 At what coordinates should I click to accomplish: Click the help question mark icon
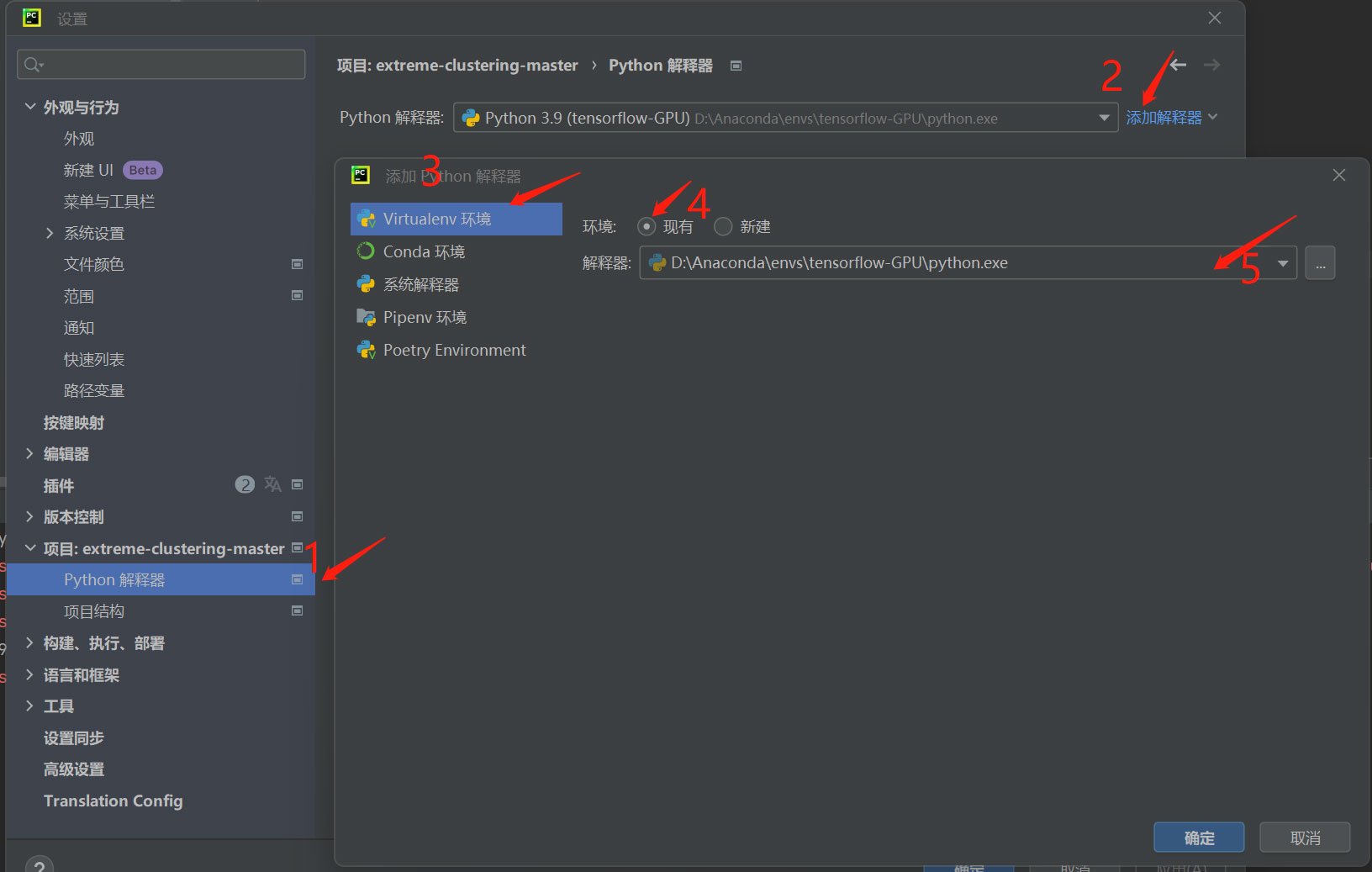tap(39, 865)
